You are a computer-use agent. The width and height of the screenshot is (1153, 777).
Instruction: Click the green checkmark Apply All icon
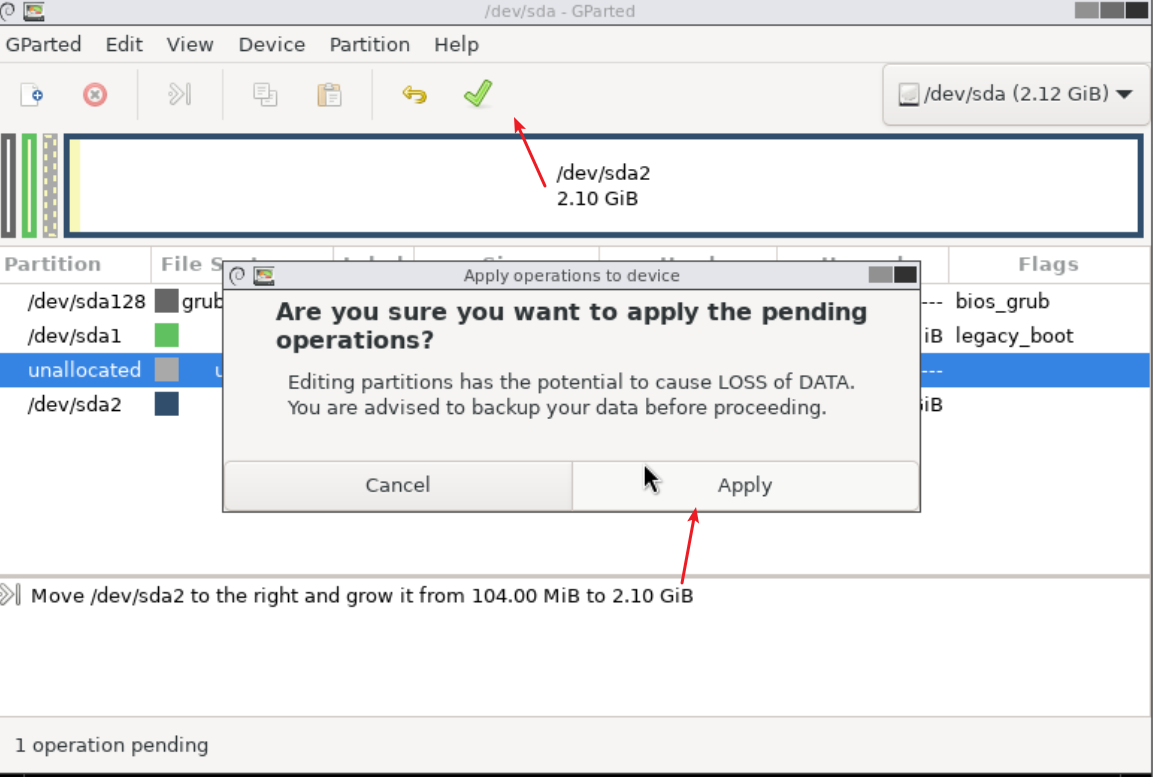(x=477, y=94)
